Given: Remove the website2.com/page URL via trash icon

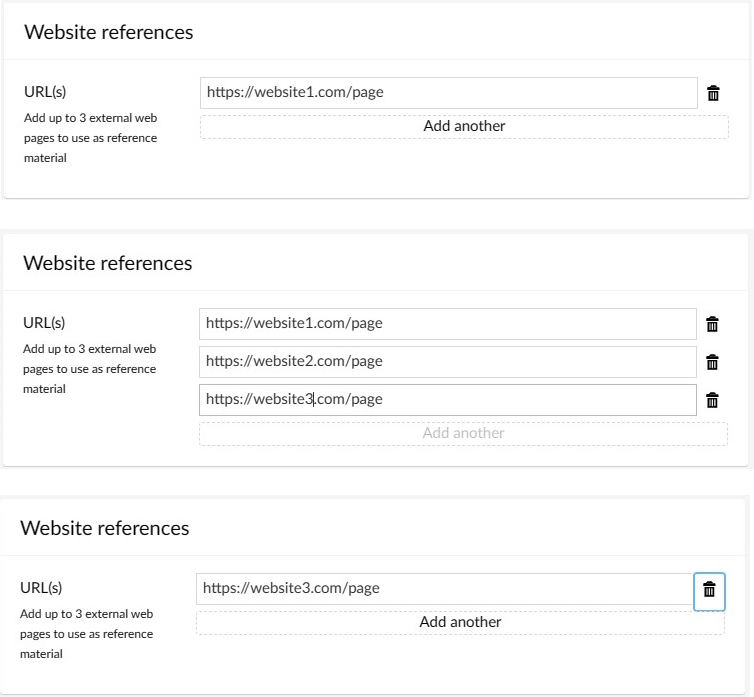Looking at the screenshot, I should tap(712, 362).
